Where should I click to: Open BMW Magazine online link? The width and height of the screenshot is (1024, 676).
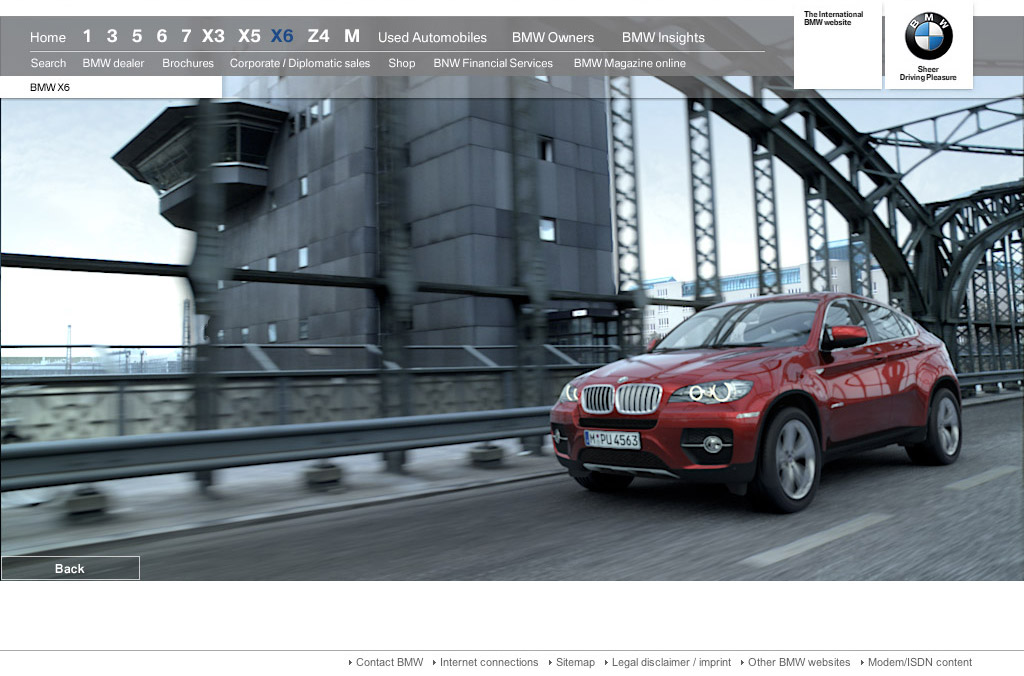click(x=630, y=63)
